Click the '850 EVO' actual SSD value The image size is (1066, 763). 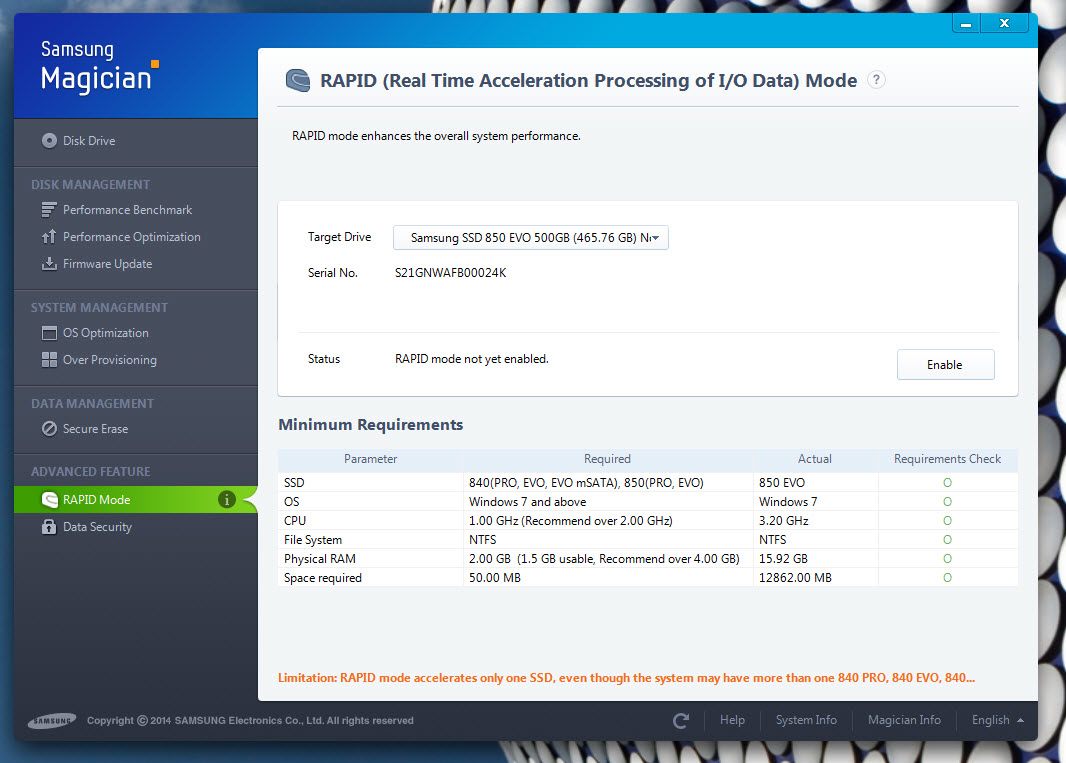[x=782, y=483]
